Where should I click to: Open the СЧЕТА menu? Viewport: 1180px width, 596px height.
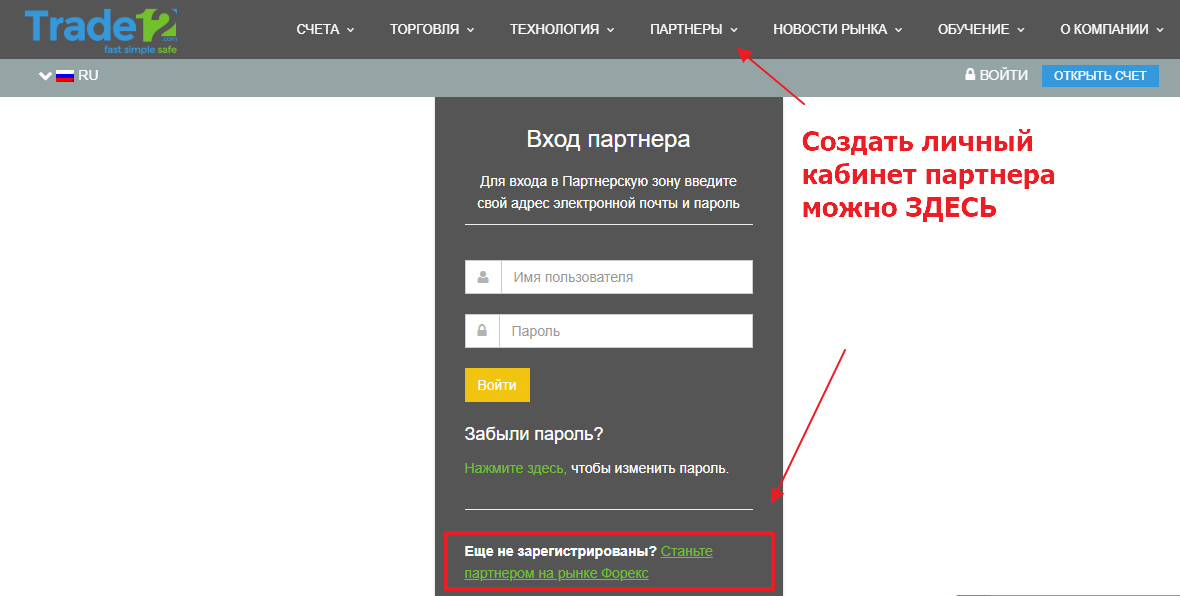pyautogui.click(x=318, y=29)
